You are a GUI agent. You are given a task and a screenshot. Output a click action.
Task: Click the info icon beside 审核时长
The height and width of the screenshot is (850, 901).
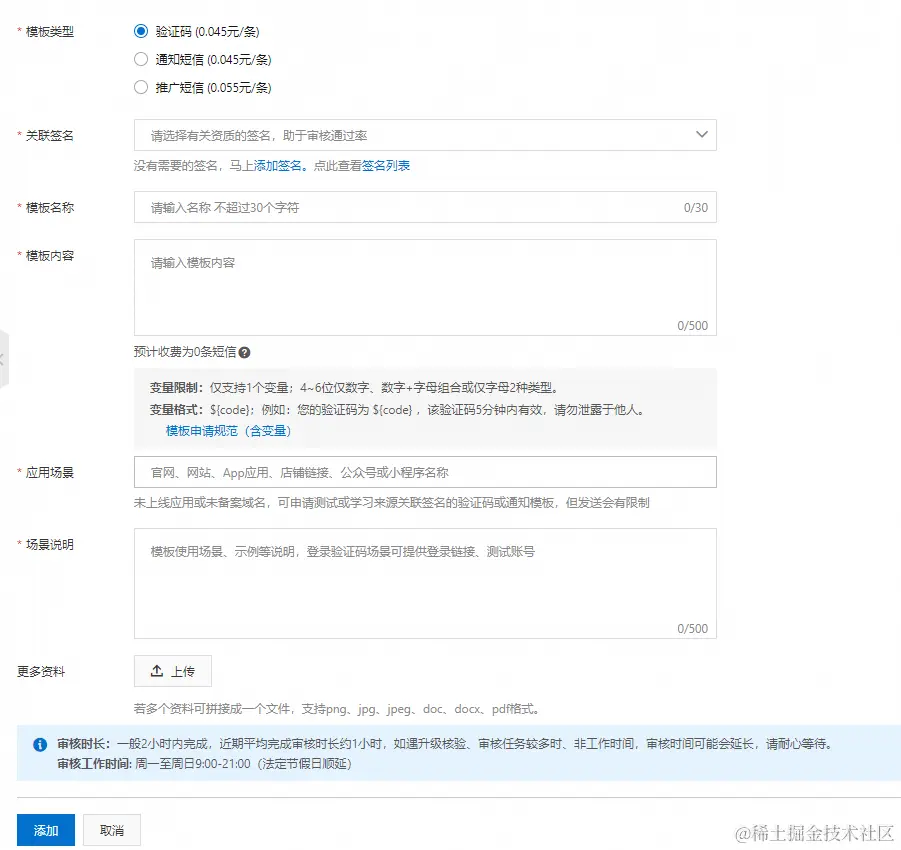pyautogui.click(x=40, y=744)
